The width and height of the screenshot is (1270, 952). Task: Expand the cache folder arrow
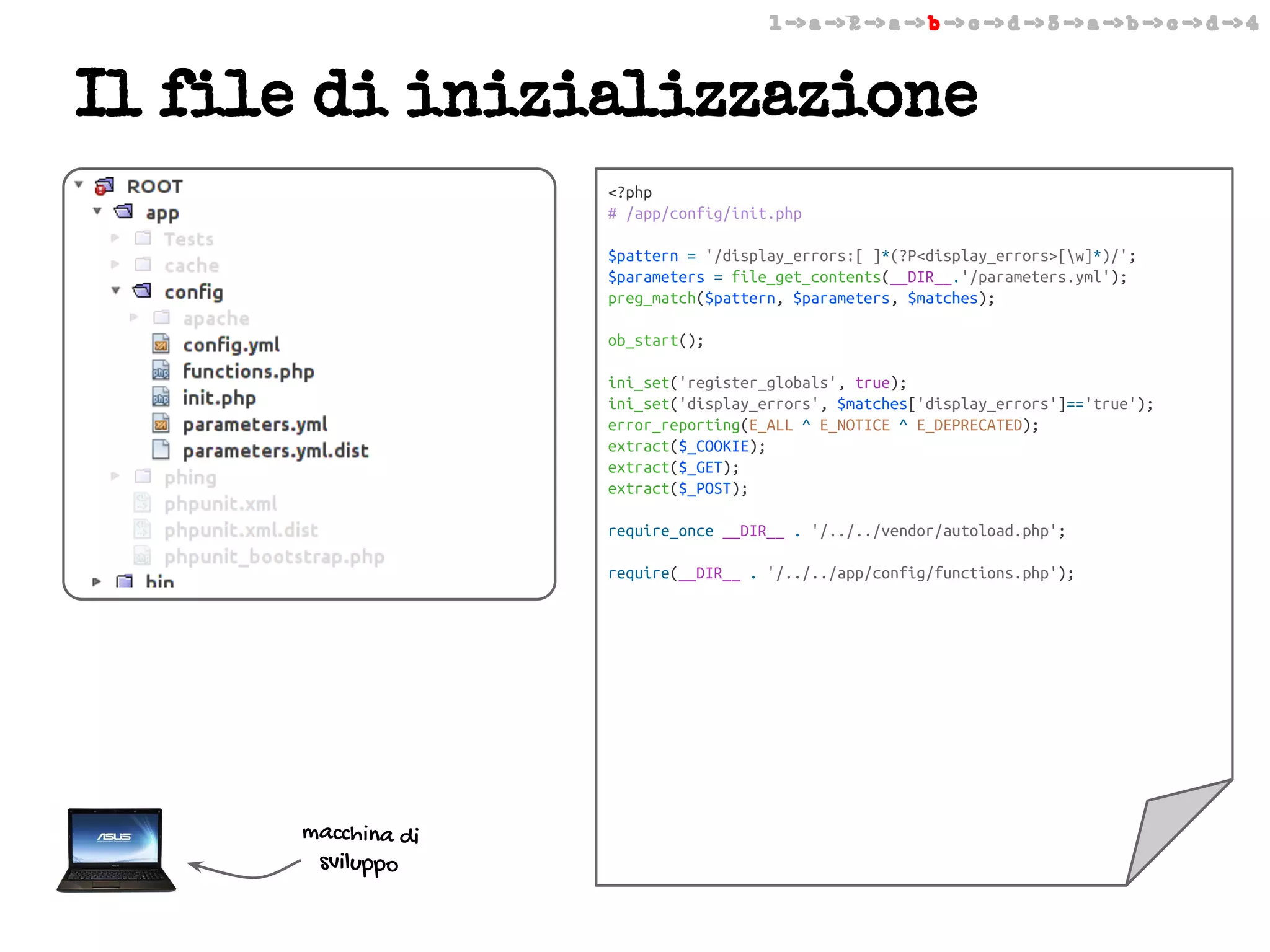pos(115,265)
